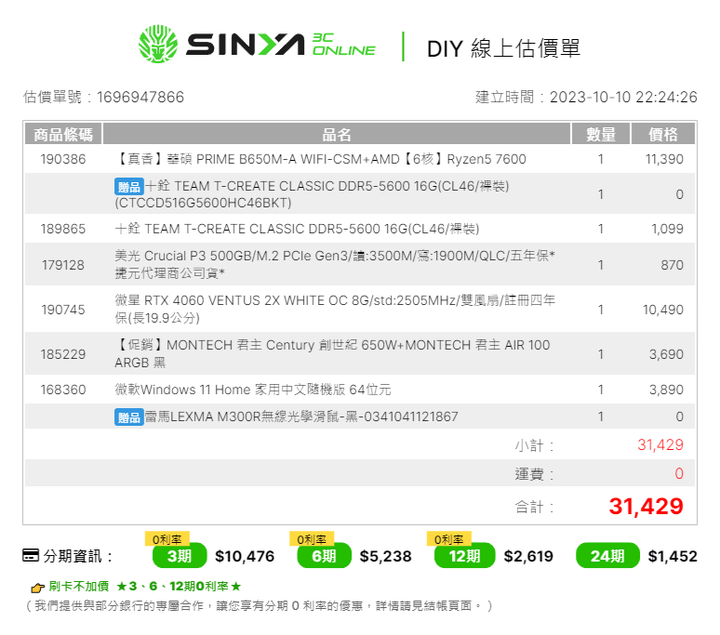
Task: Click the PRIME B650M-A WIFI-CSM Ryzen5 7600 item name
Action: coord(321,159)
